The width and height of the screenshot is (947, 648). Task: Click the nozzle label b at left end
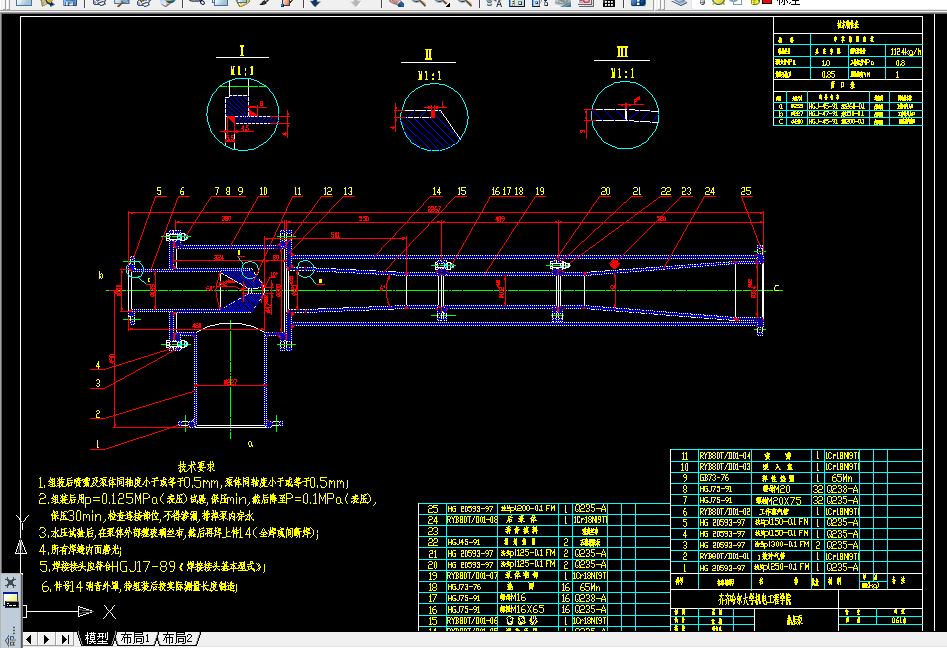pos(101,275)
